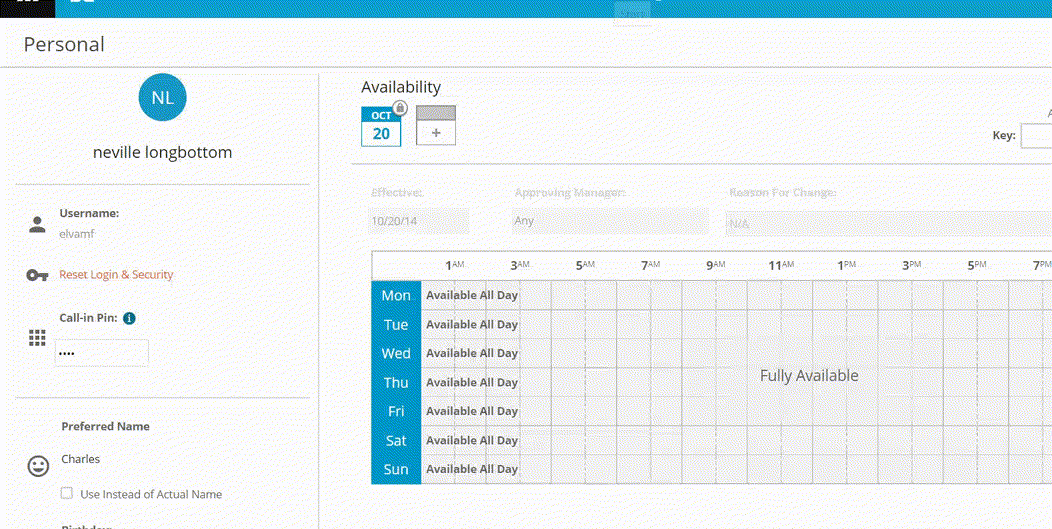Click Wed 'Available All Day' block
Viewport: 1052px width, 529px height.
[x=471, y=353]
